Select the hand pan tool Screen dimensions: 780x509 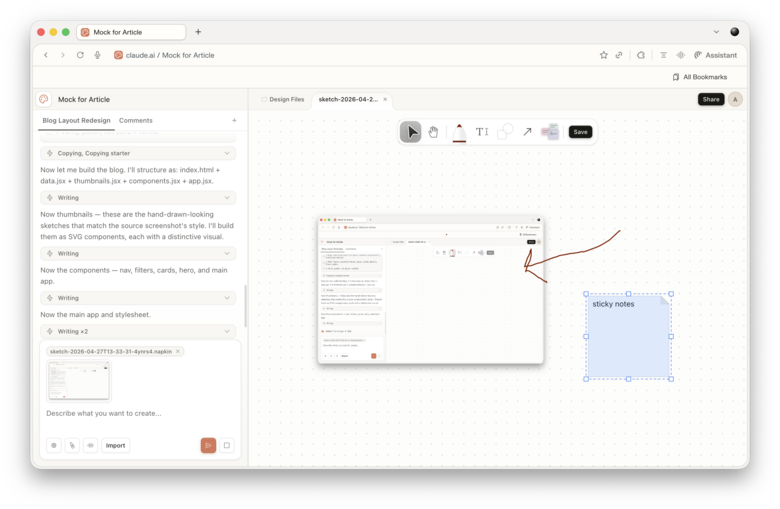tap(433, 132)
